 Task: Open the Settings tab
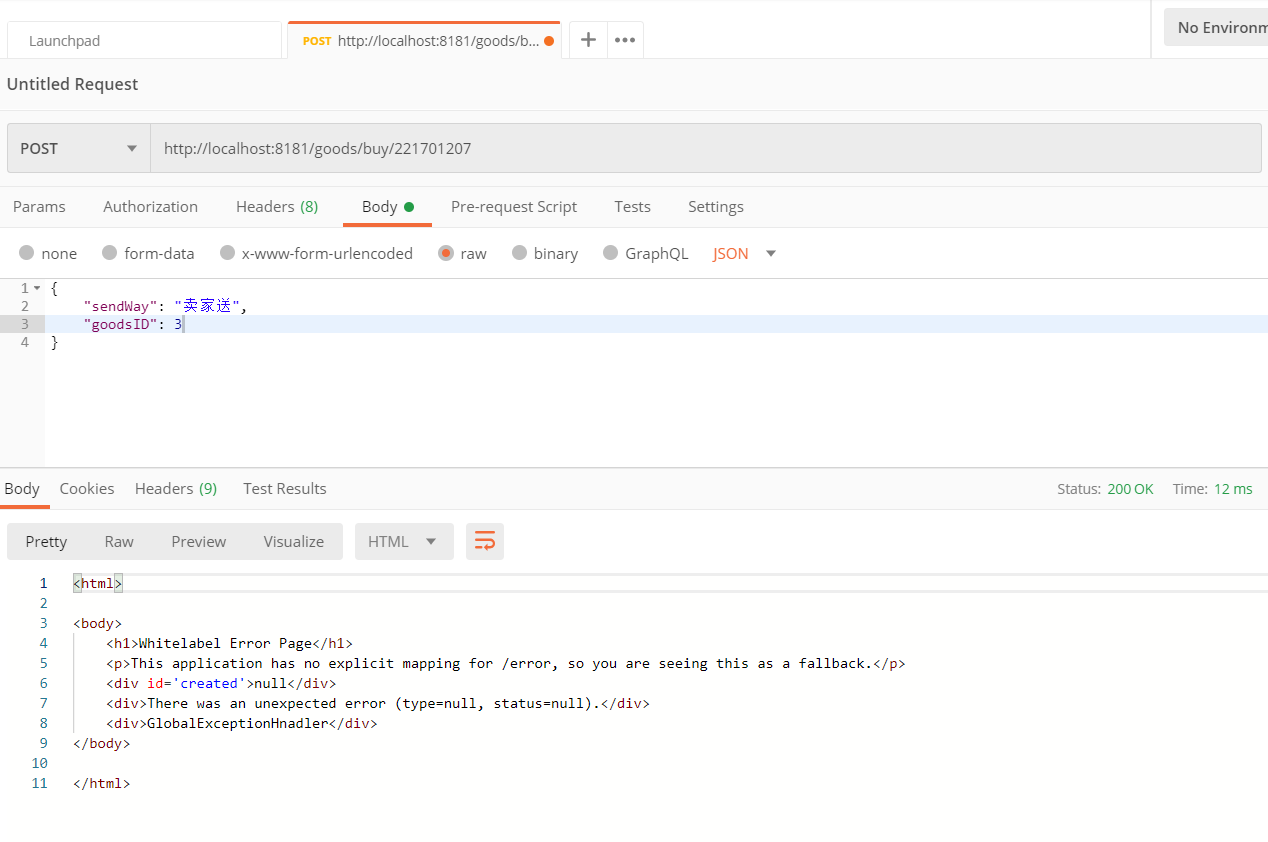[716, 206]
